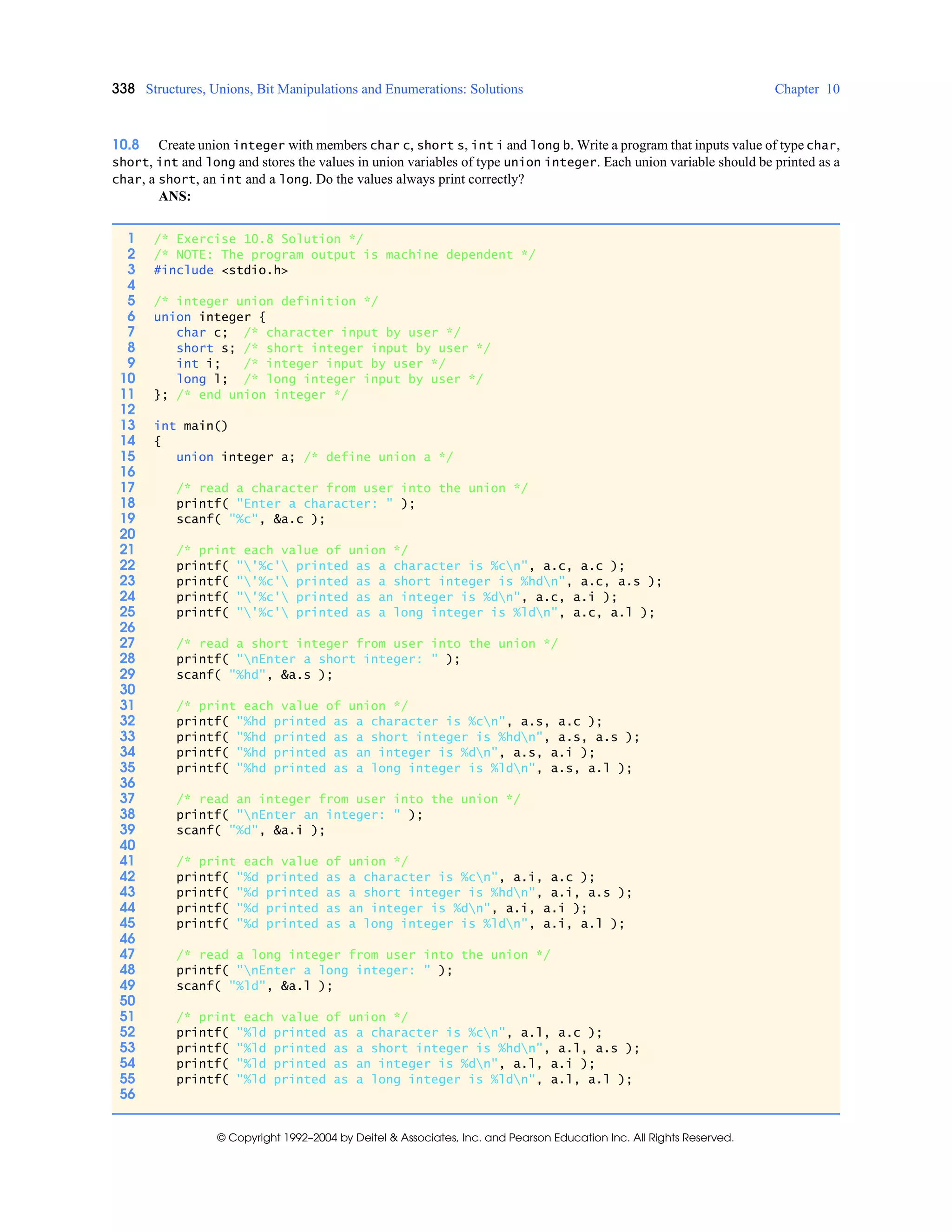Click the 'machine dependent' note comment
The image size is (952, 1232).
point(344,254)
